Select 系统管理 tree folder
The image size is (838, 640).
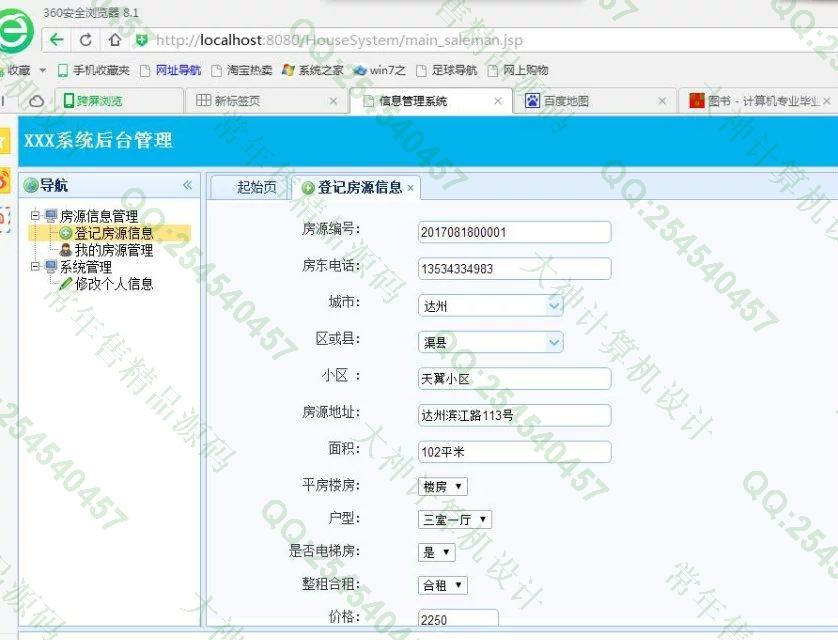tap(86, 267)
